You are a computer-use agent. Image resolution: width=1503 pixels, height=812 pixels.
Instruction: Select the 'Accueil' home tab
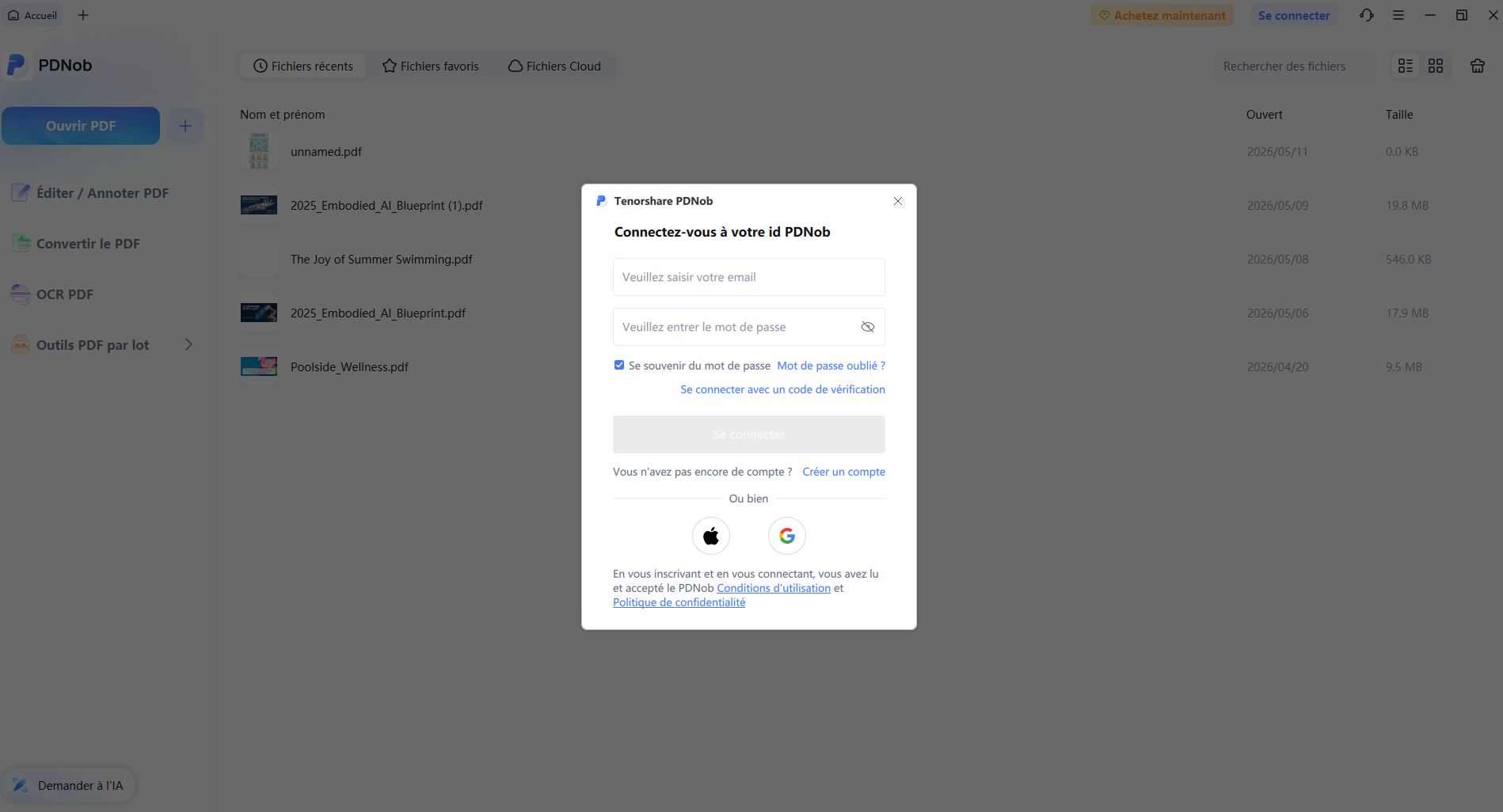tap(32, 15)
